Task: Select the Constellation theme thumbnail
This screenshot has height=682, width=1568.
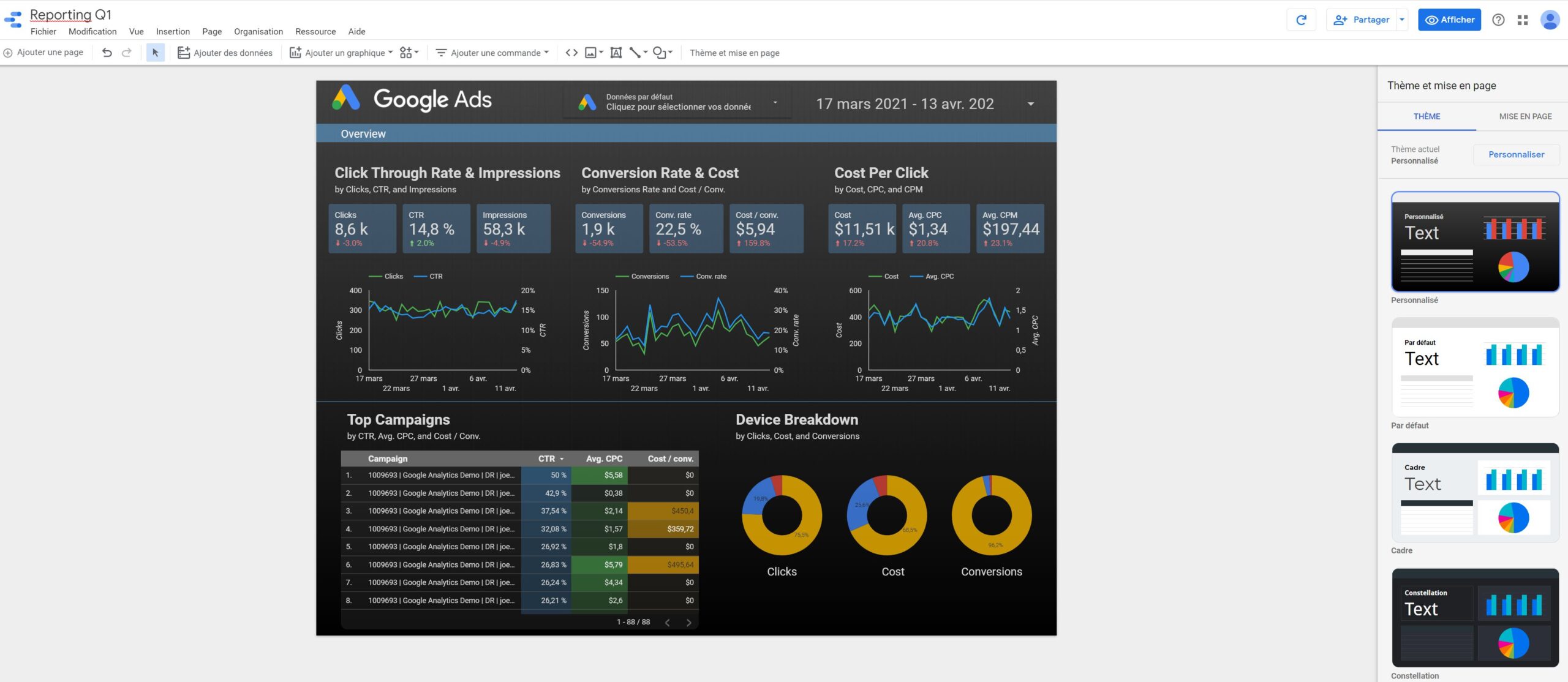Action: coord(1476,618)
